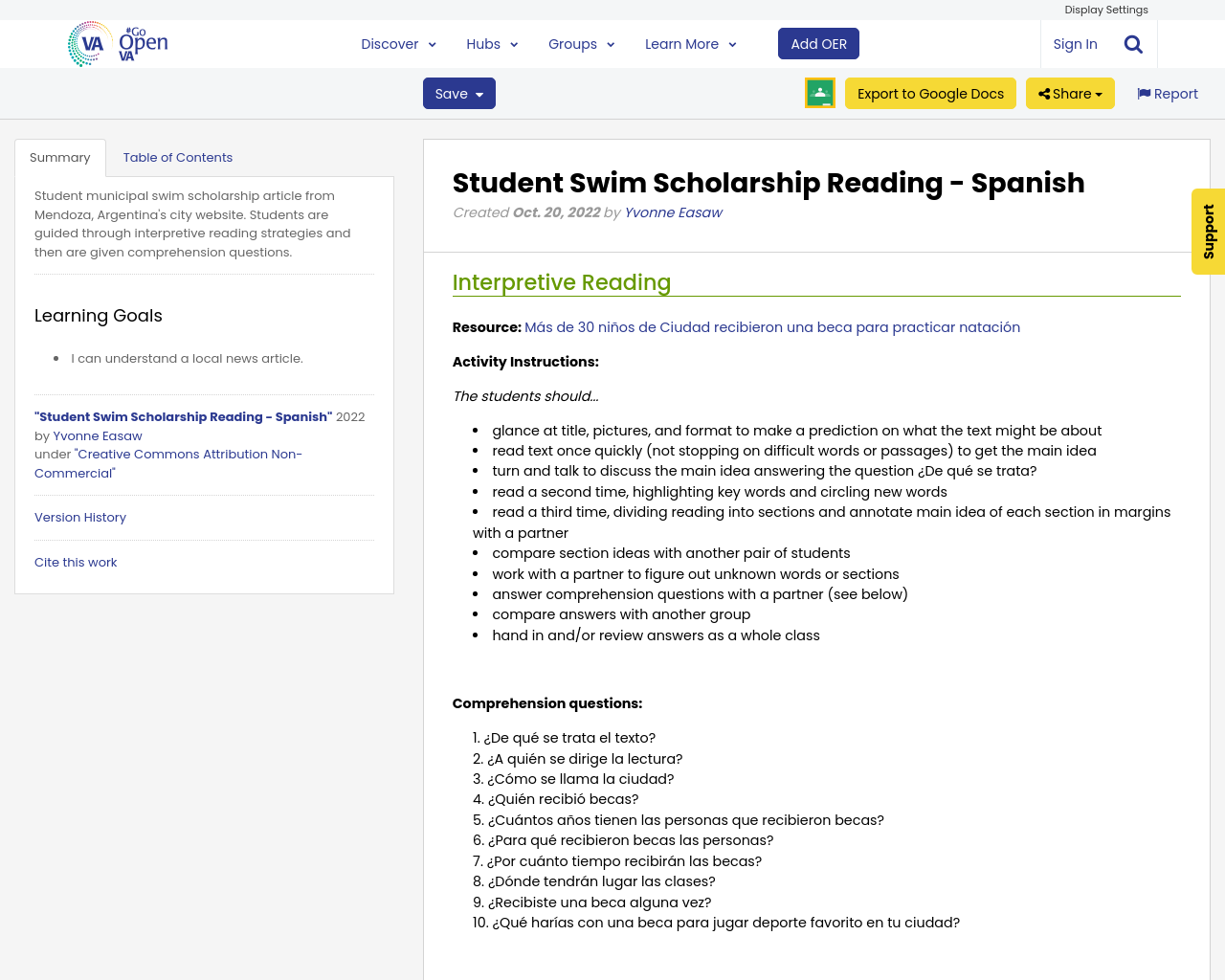Click the Add OER button
The width and height of the screenshot is (1225, 980).
pyautogui.click(x=818, y=42)
